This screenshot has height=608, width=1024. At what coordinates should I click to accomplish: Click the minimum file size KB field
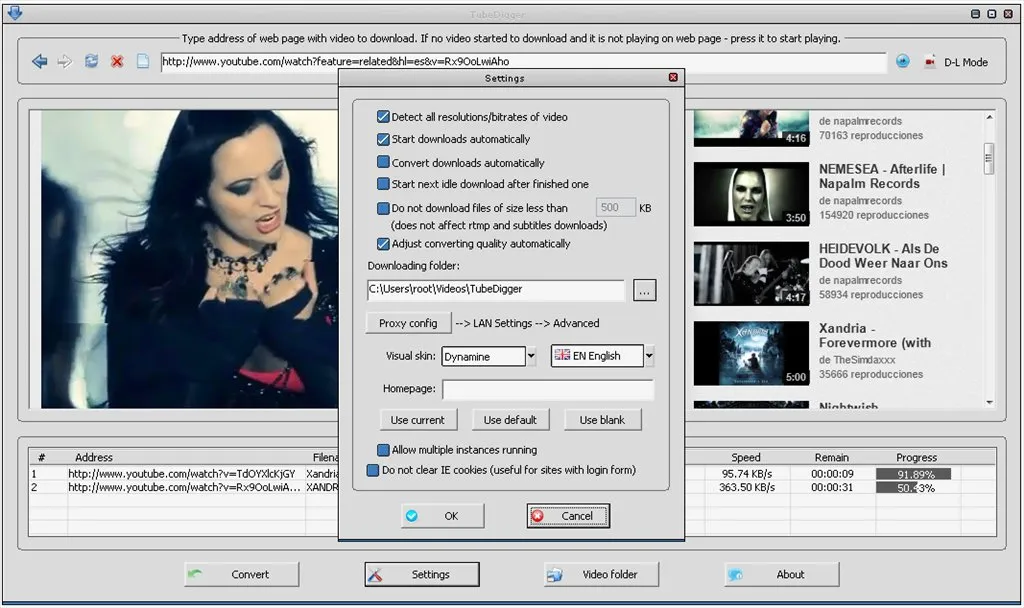(x=615, y=208)
